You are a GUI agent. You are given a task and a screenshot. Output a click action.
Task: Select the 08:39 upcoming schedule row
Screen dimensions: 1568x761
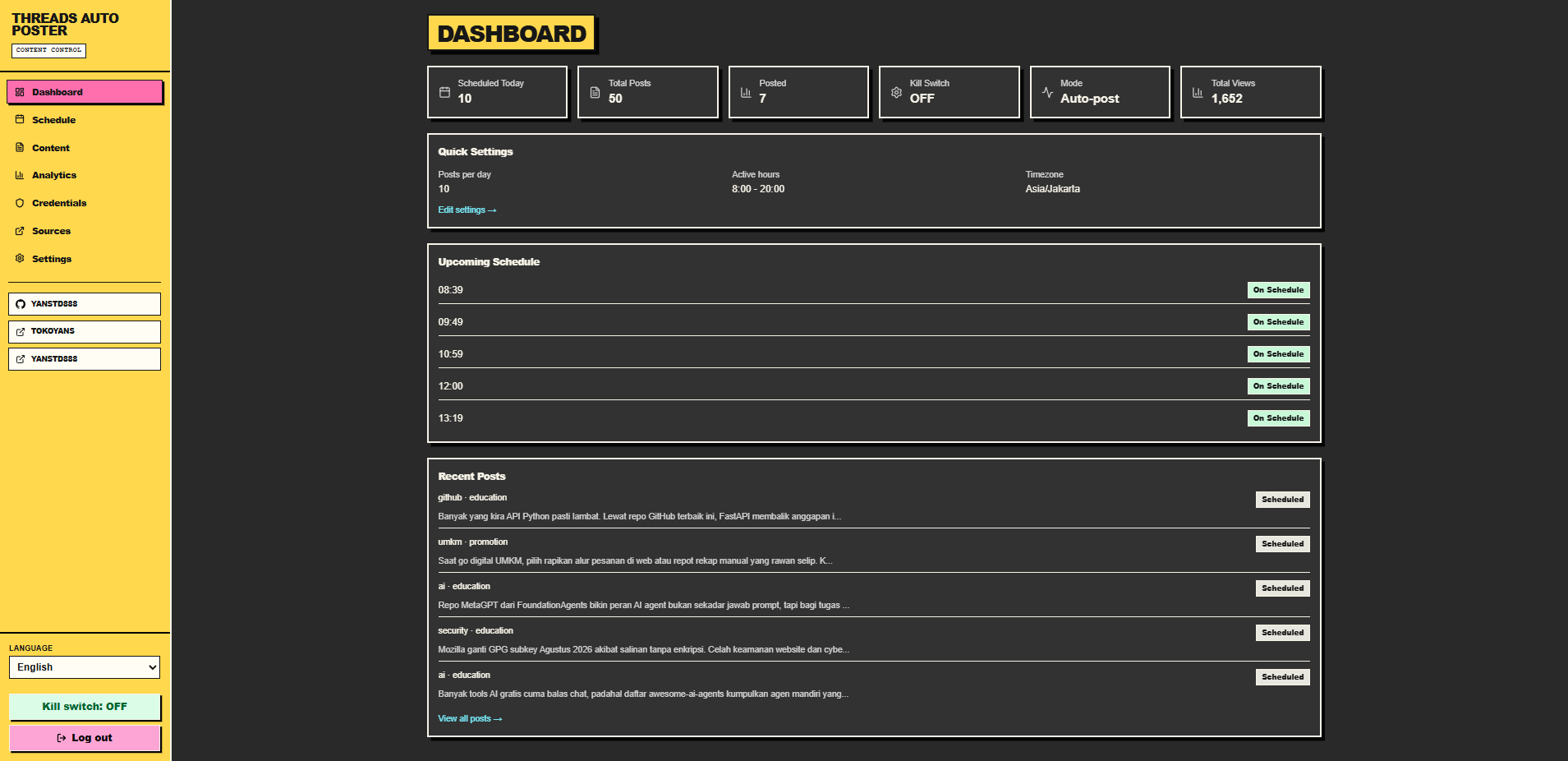(x=874, y=290)
